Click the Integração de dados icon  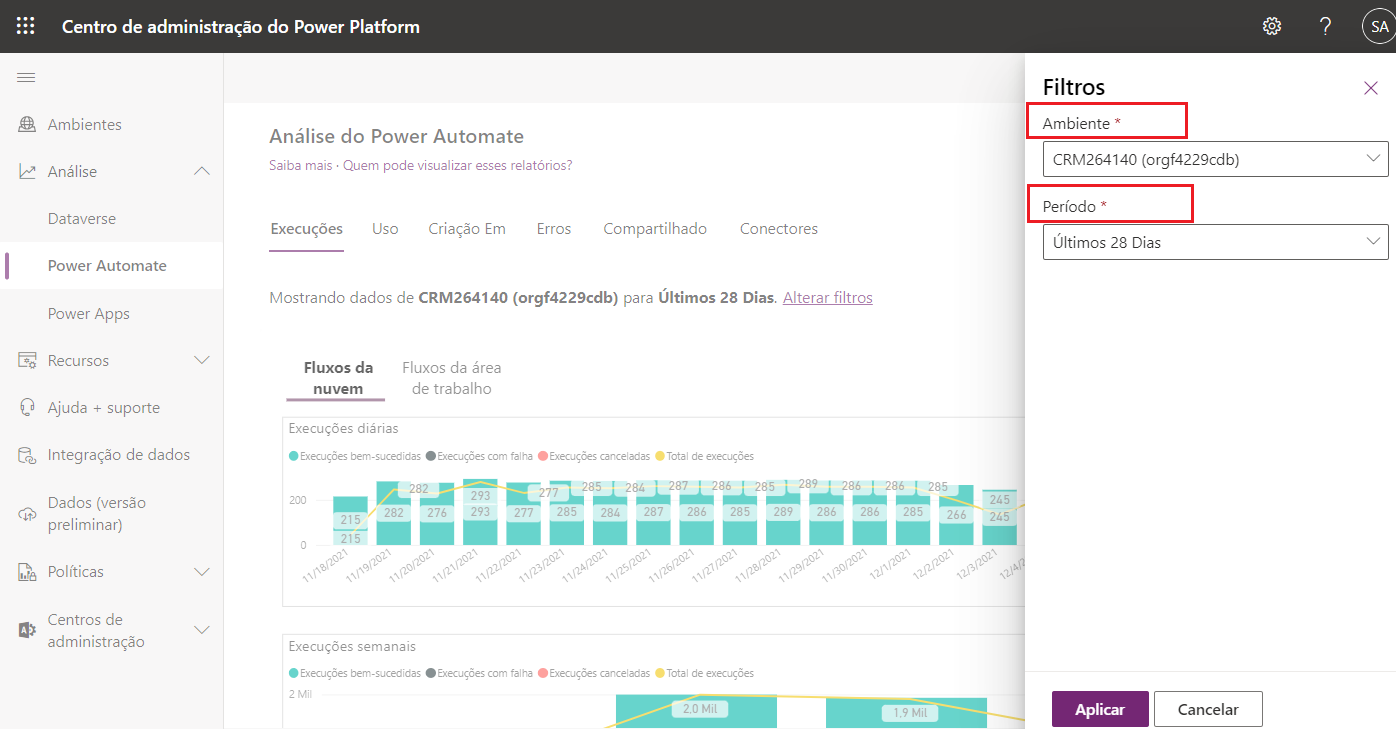(x=27, y=455)
